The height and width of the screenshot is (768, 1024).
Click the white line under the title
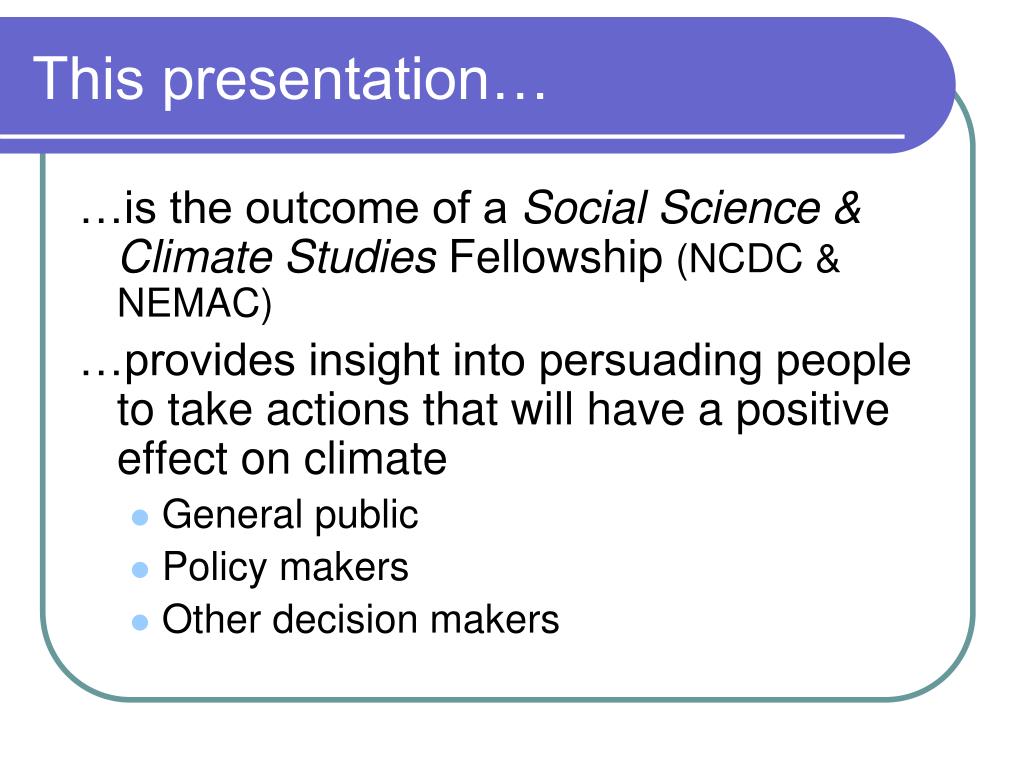(452, 136)
